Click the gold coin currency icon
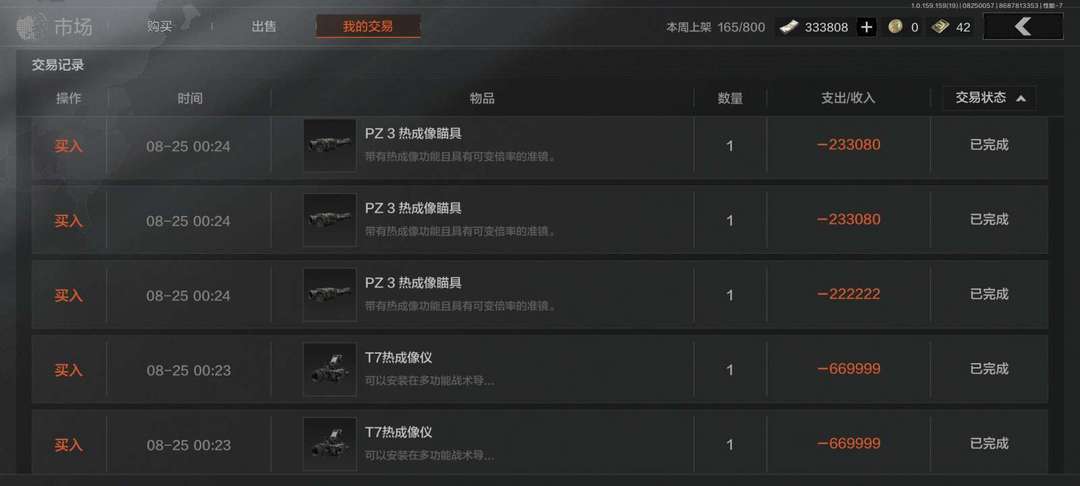 coord(895,27)
